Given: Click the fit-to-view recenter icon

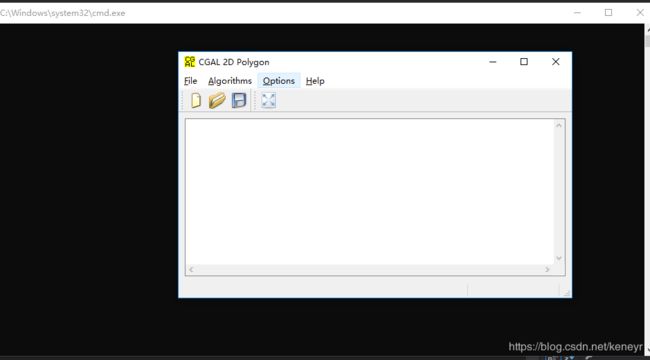Looking at the screenshot, I should (269, 100).
